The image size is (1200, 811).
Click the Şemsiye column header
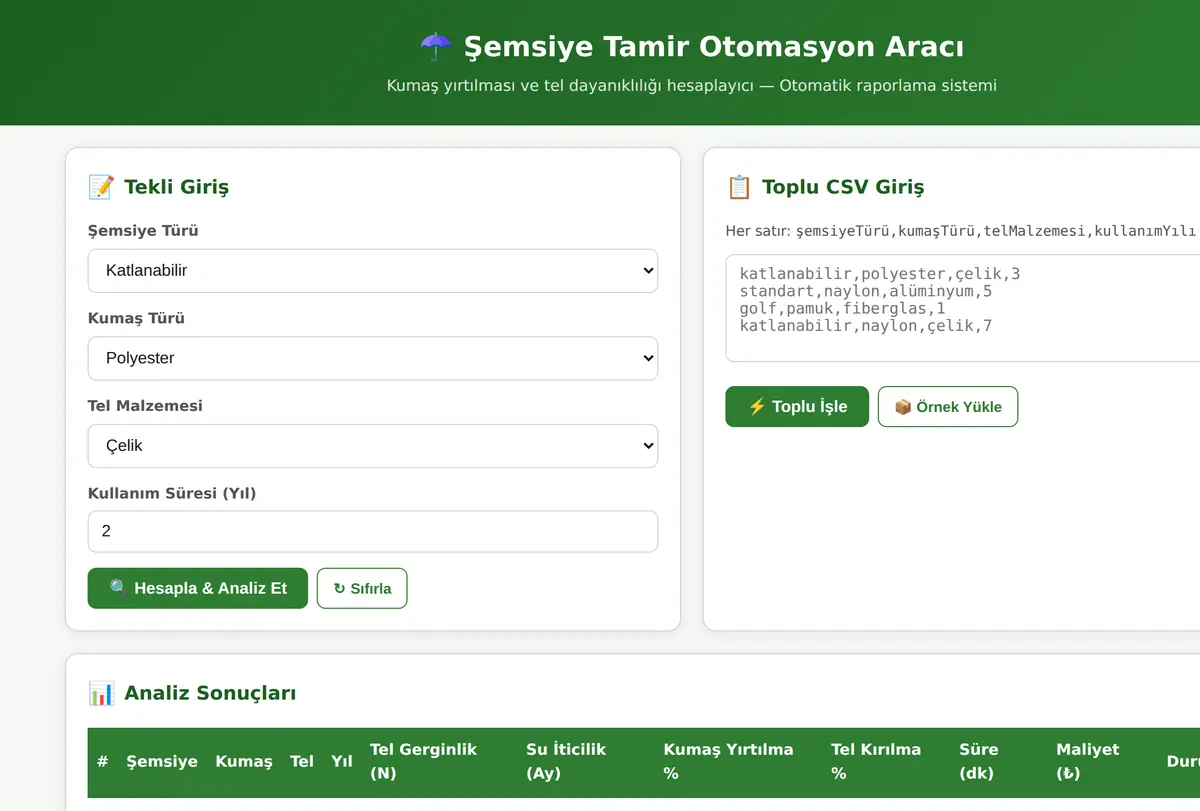point(162,761)
